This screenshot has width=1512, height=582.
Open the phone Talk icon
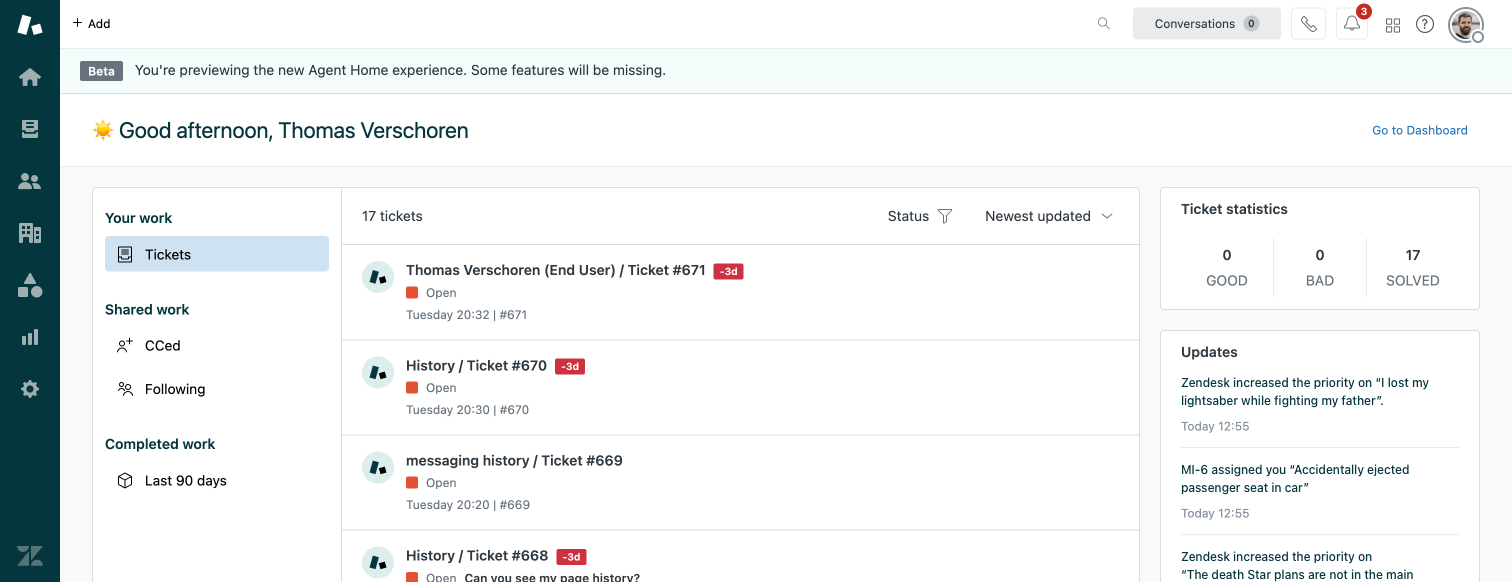[x=1308, y=24]
